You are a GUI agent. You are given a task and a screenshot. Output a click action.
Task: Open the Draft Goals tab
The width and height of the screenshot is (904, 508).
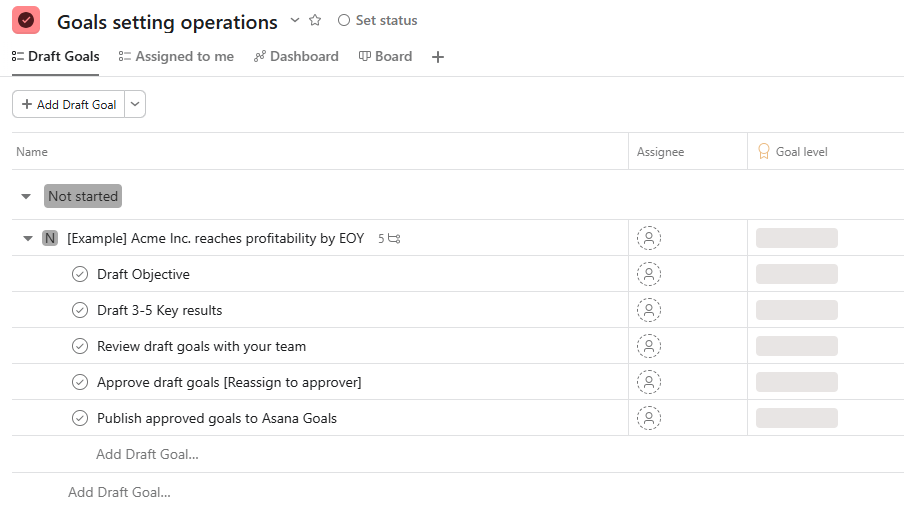tap(56, 57)
